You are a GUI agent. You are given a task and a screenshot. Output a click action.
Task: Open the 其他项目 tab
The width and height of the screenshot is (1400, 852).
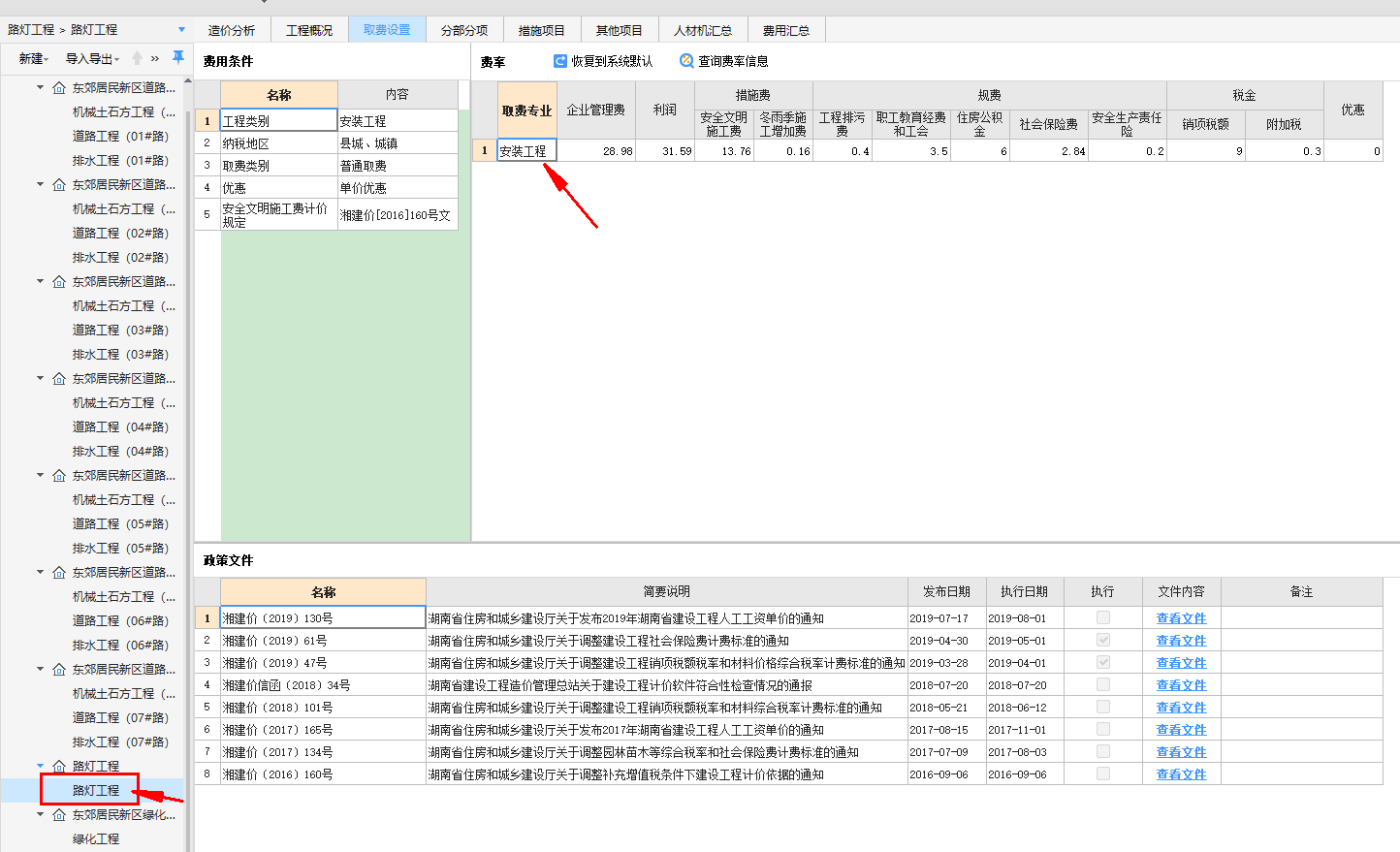click(620, 30)
